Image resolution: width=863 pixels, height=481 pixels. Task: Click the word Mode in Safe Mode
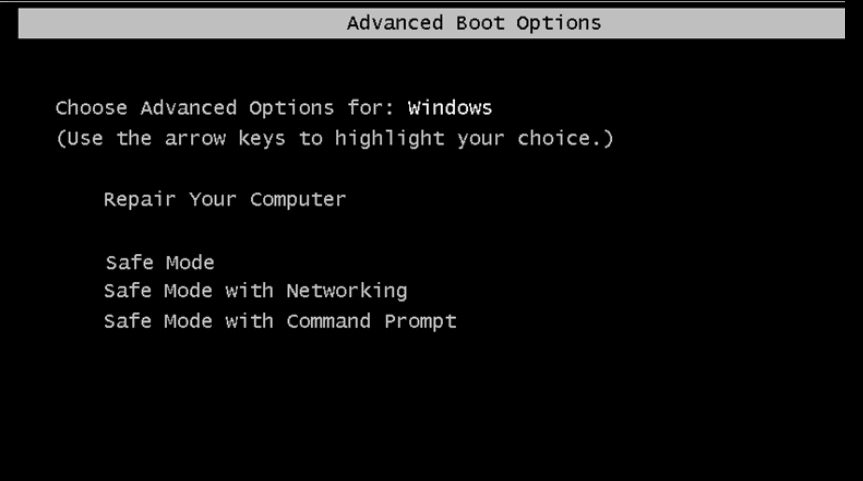point(190,263)
